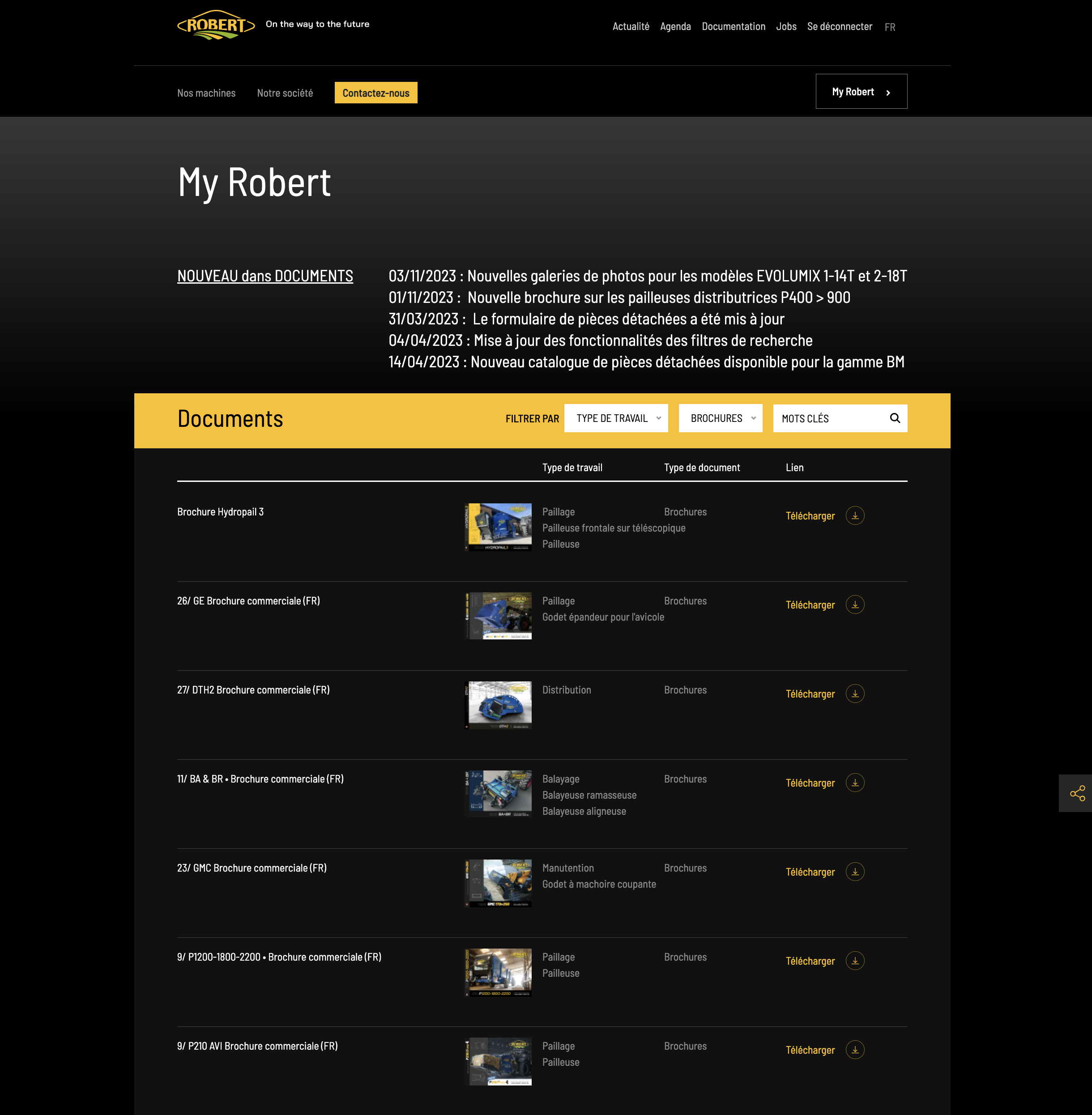Click download icon for 9/ P210 AVI brochure
This screenshot has height=1115, width=1092.
854,1050
